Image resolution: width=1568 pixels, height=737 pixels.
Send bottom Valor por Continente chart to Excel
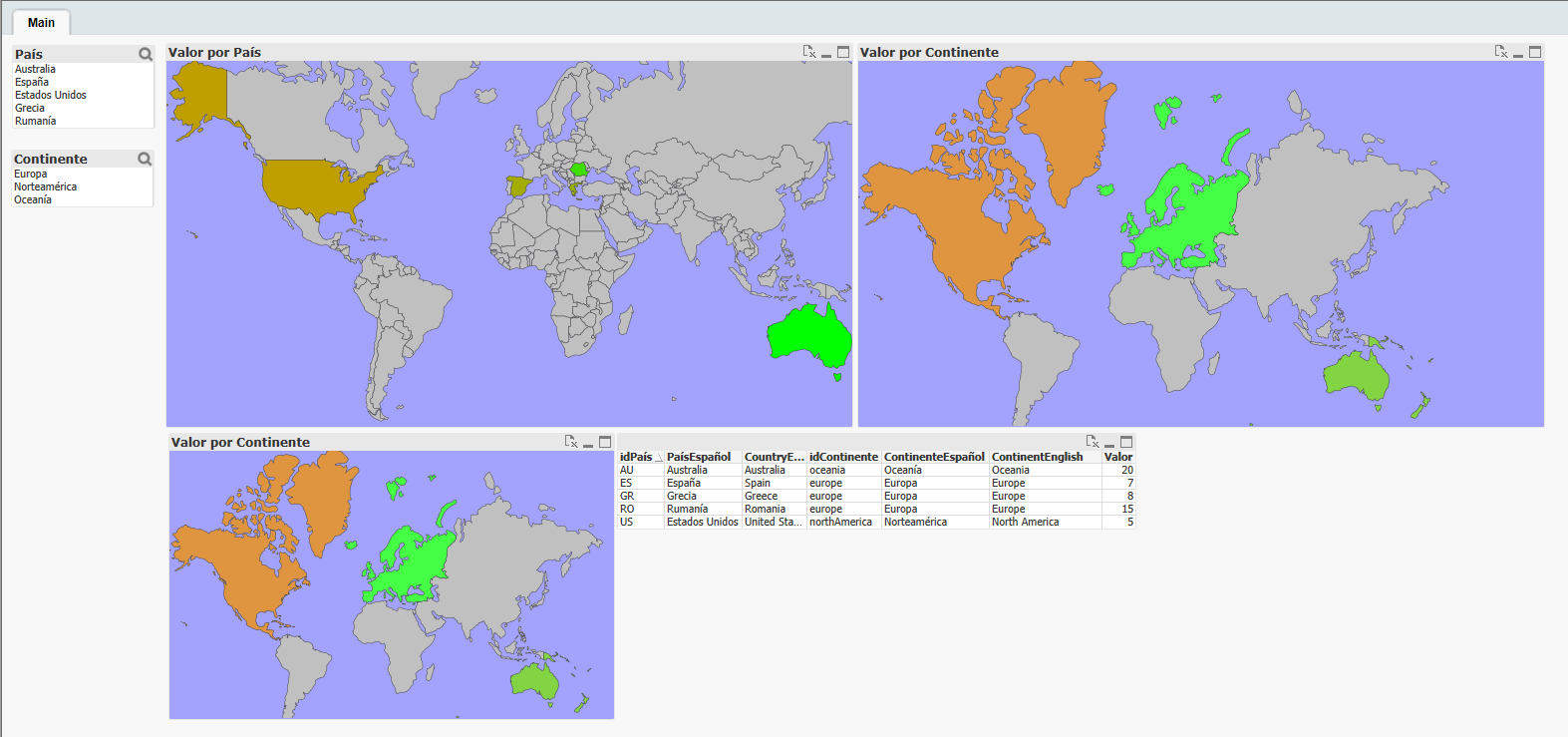click(x=571, y=442)
